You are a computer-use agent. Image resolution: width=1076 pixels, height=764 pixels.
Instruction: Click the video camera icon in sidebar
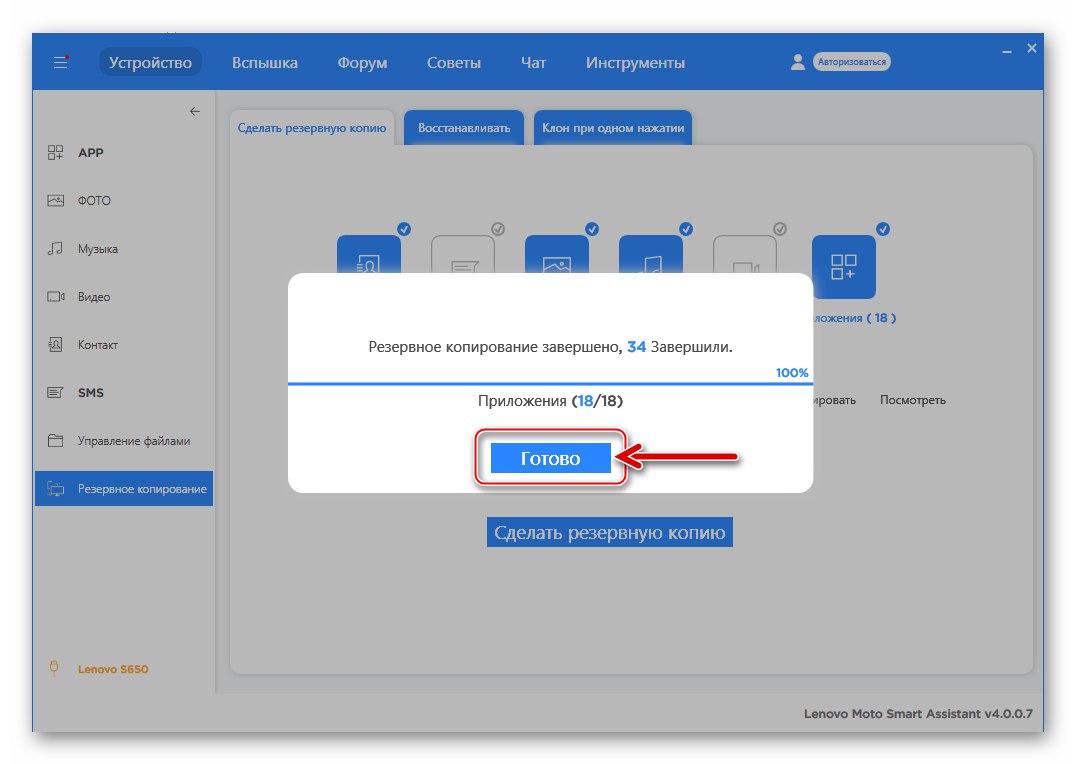[56, 297]
